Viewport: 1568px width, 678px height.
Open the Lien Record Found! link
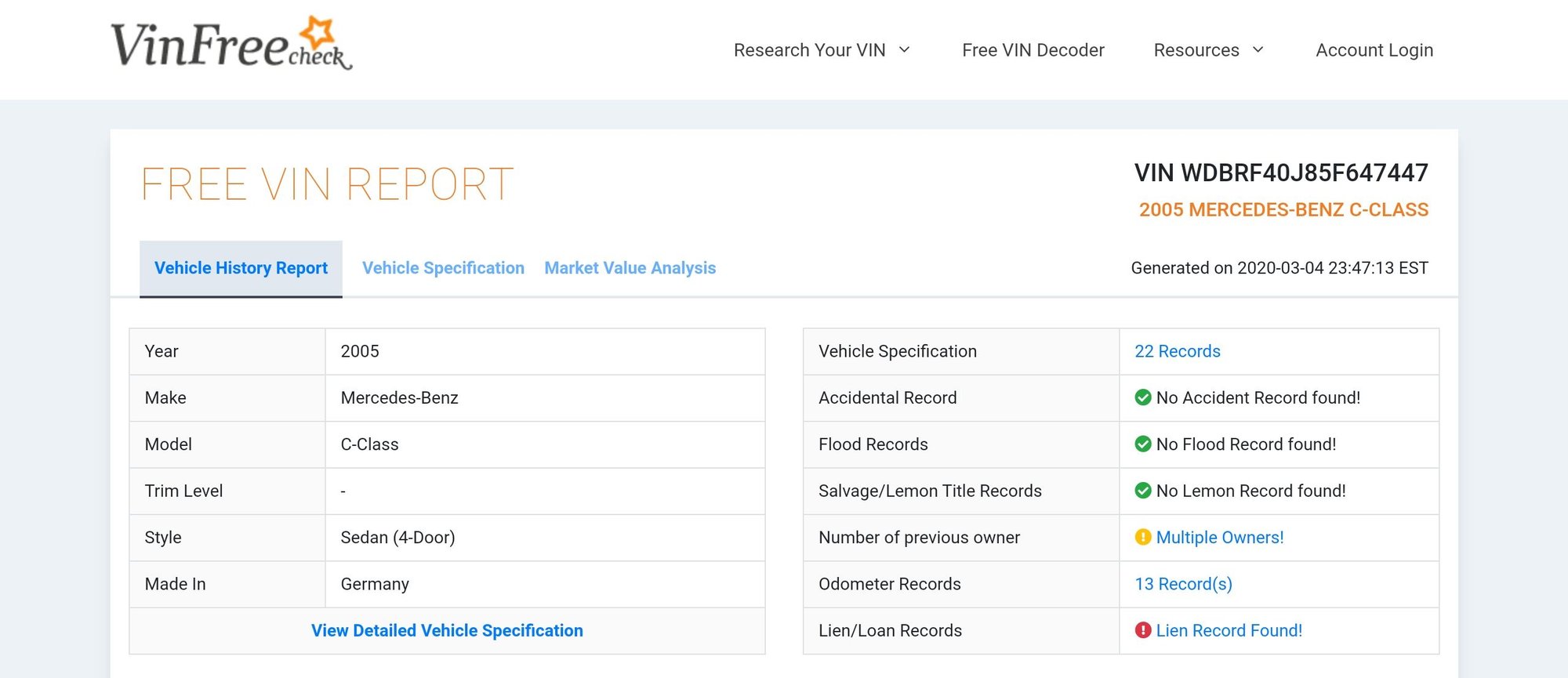(1229, 631)
